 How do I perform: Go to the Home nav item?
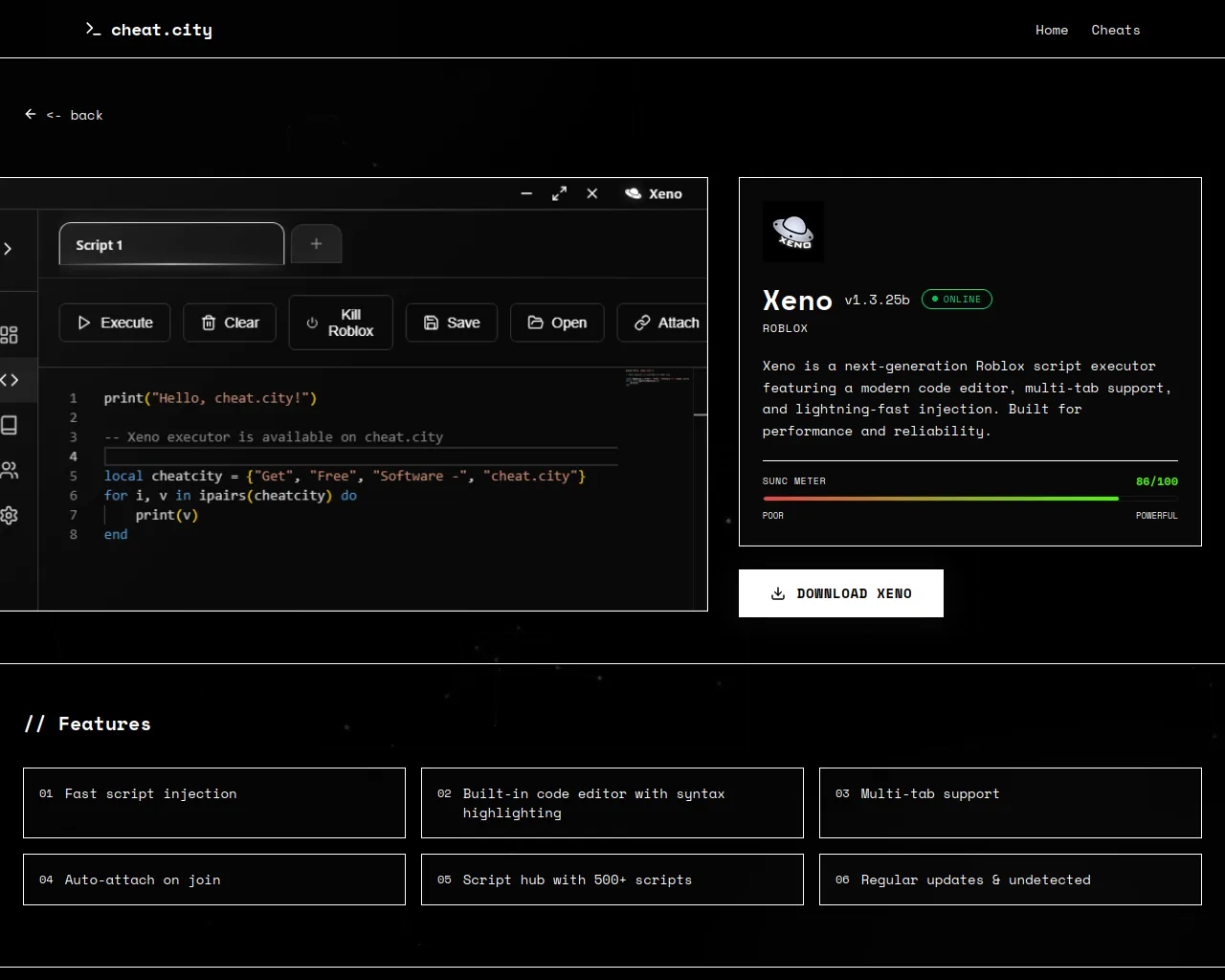(1052, 30)
